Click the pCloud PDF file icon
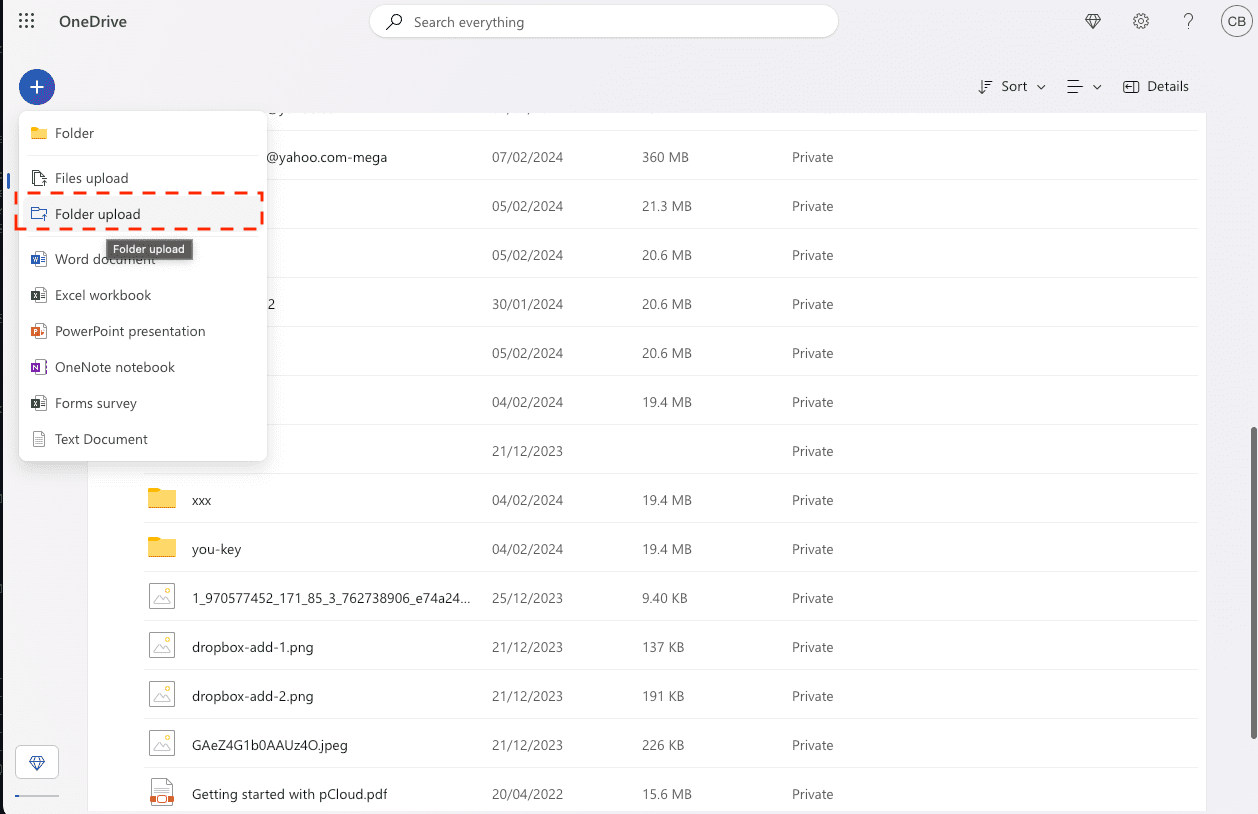 (162, 793)
